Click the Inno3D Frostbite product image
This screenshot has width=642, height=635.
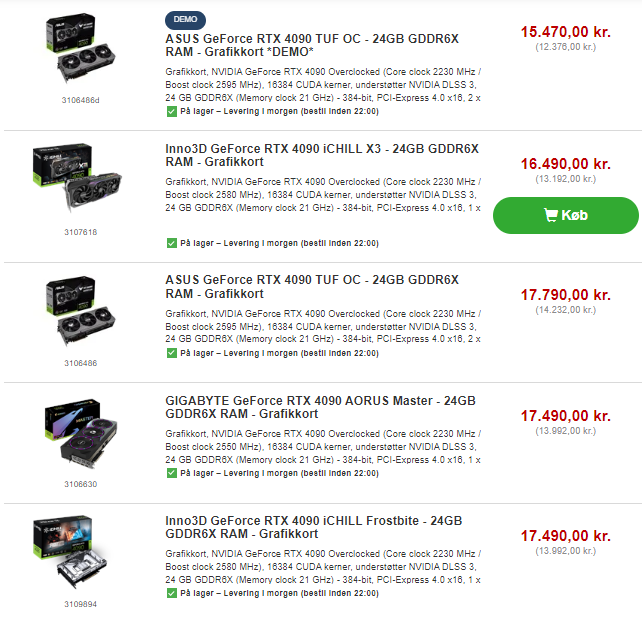[70, 552]
